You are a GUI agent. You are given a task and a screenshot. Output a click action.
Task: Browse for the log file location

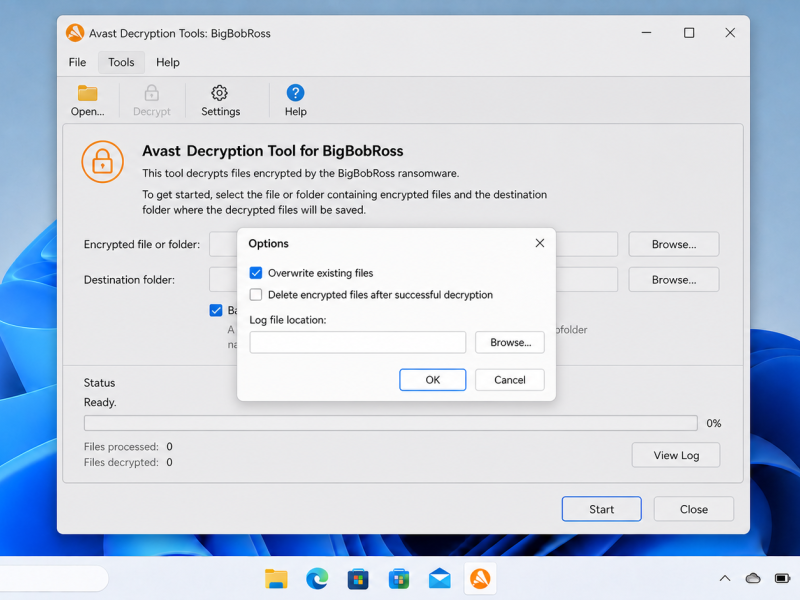point(510,342)
